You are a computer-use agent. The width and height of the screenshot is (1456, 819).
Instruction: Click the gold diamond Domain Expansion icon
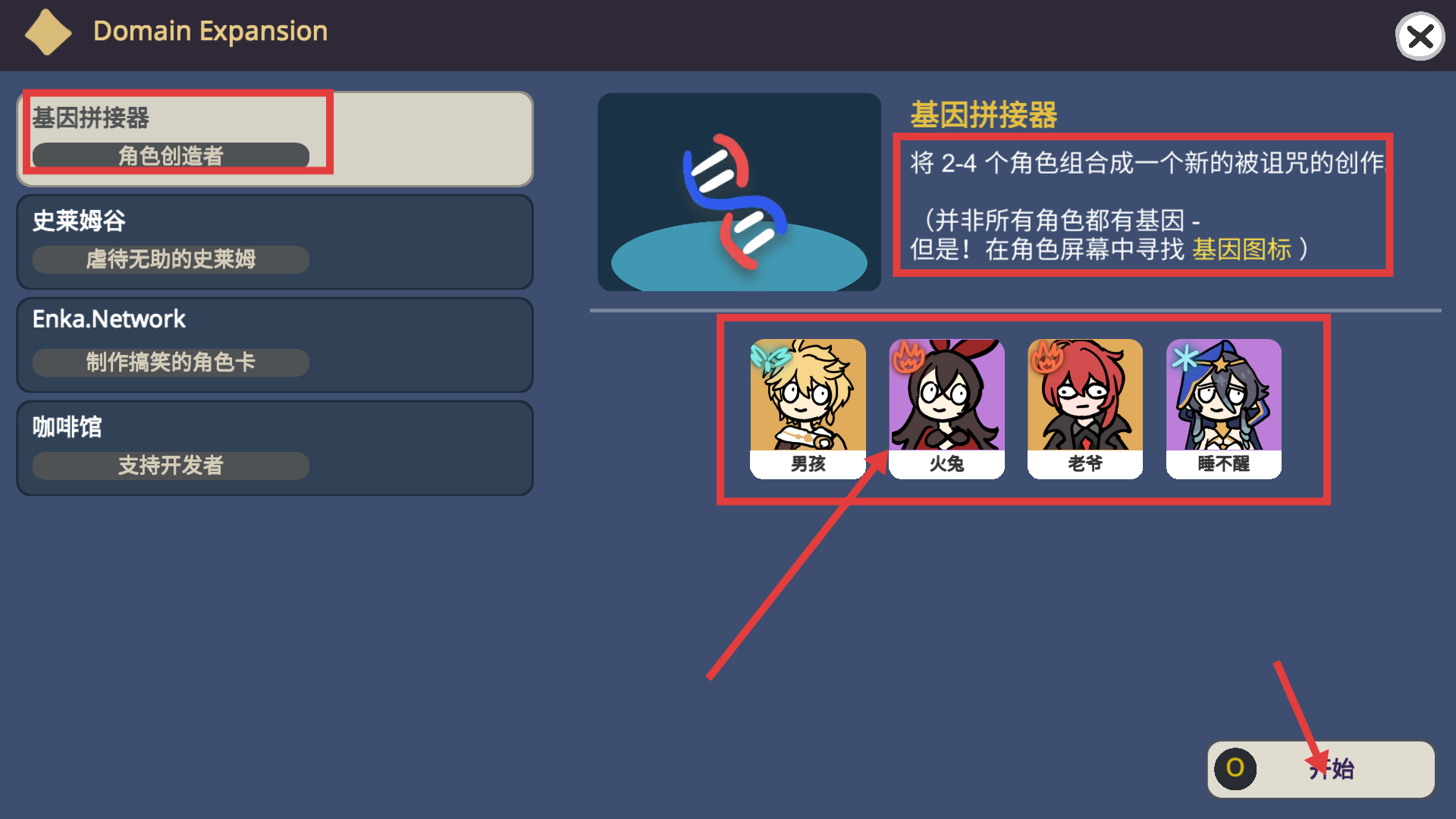click(48, 33)
